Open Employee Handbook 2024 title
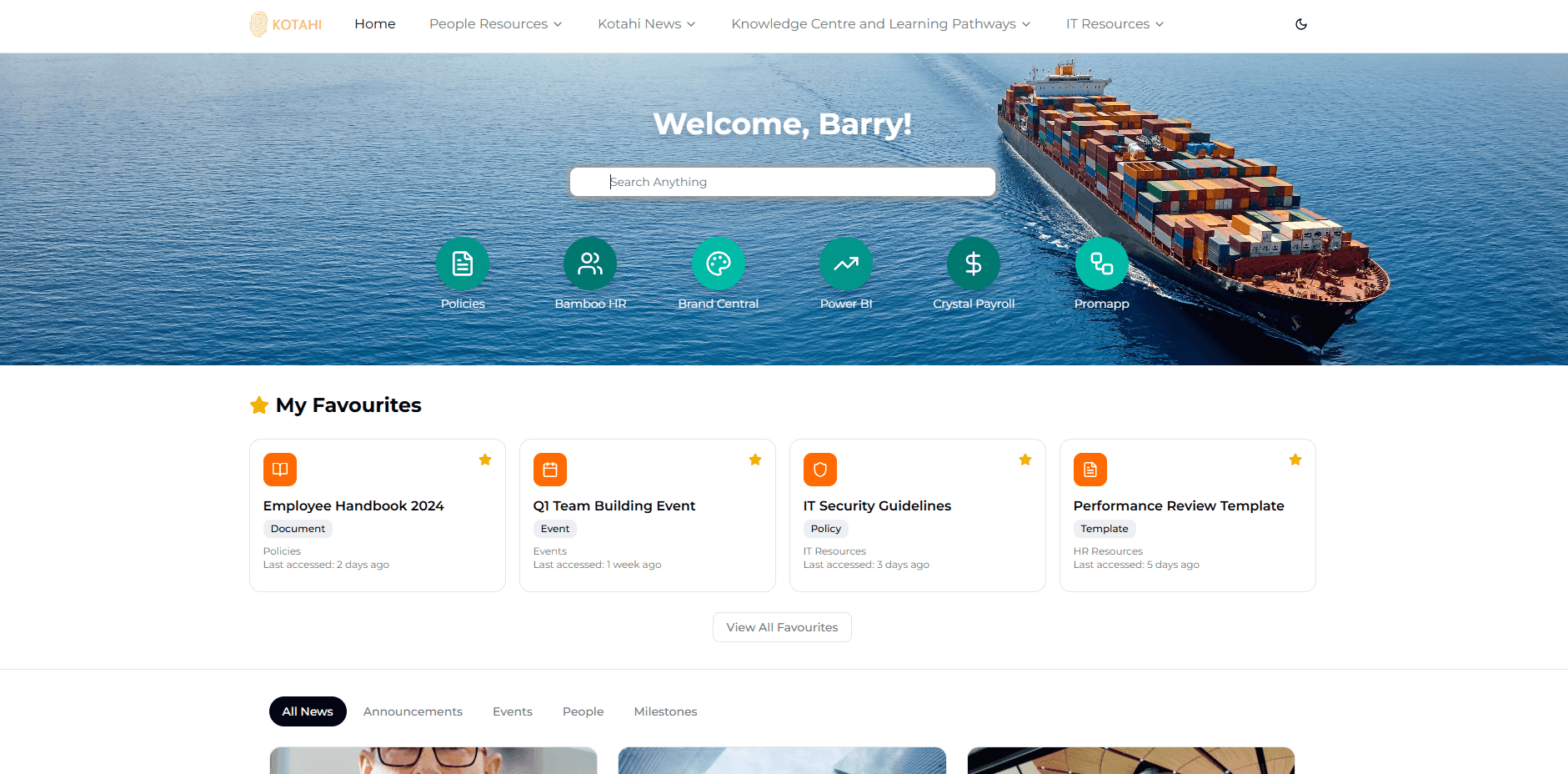The width and height of the screenshot is (1568, 774). click(x=353, y=506)
